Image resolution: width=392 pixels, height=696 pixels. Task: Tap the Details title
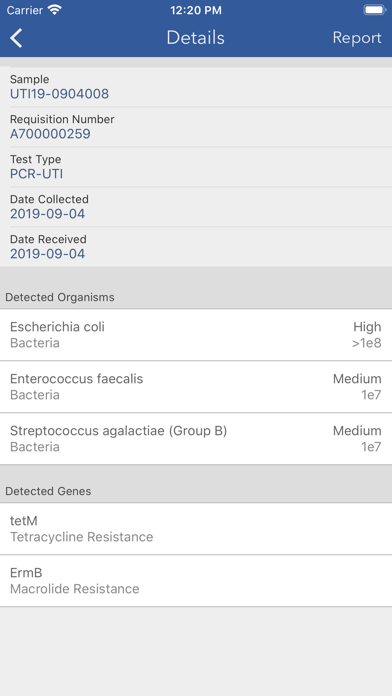(x=195, y=38)
